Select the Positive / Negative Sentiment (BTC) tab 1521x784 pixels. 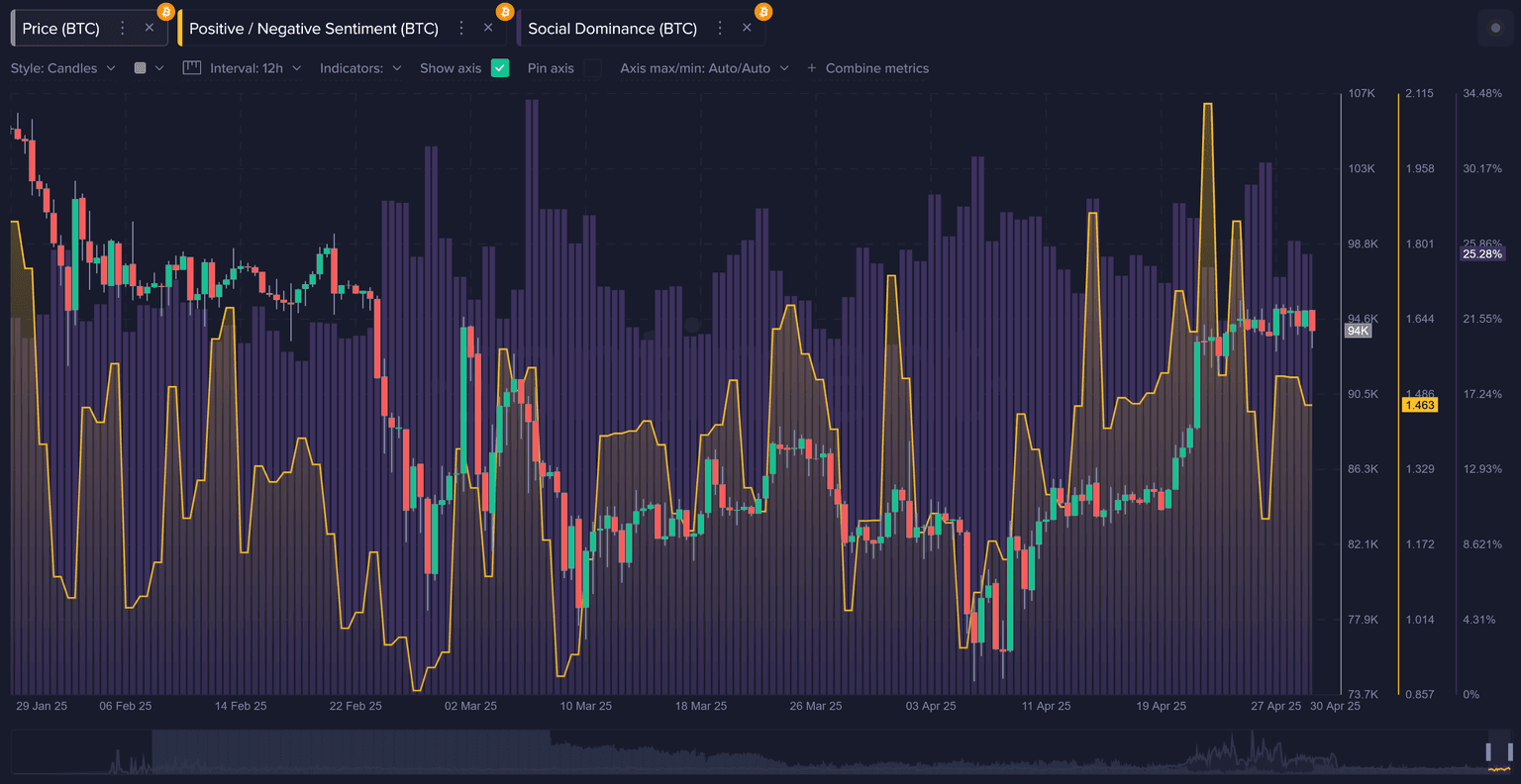pos(314,29)
